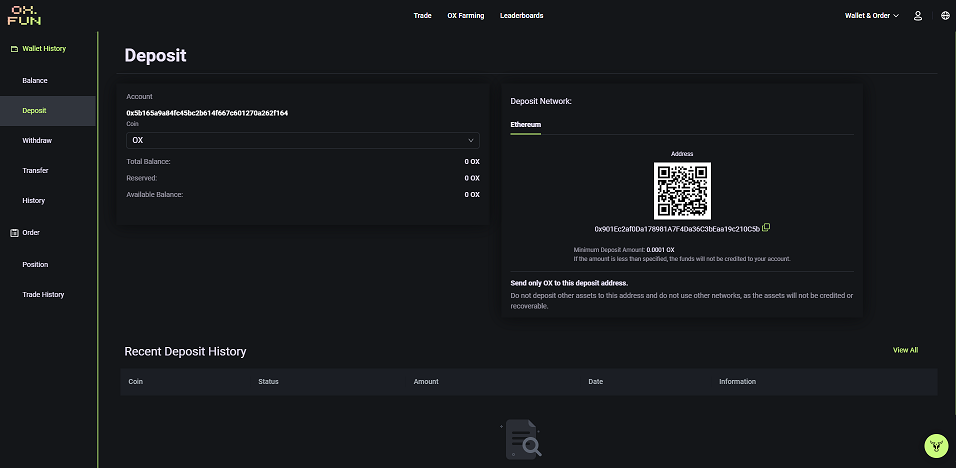Screen dimensions: 956x468
Task: Click the Wallet History folder icon
Action: pyautogui.click(x=15, y=49)
